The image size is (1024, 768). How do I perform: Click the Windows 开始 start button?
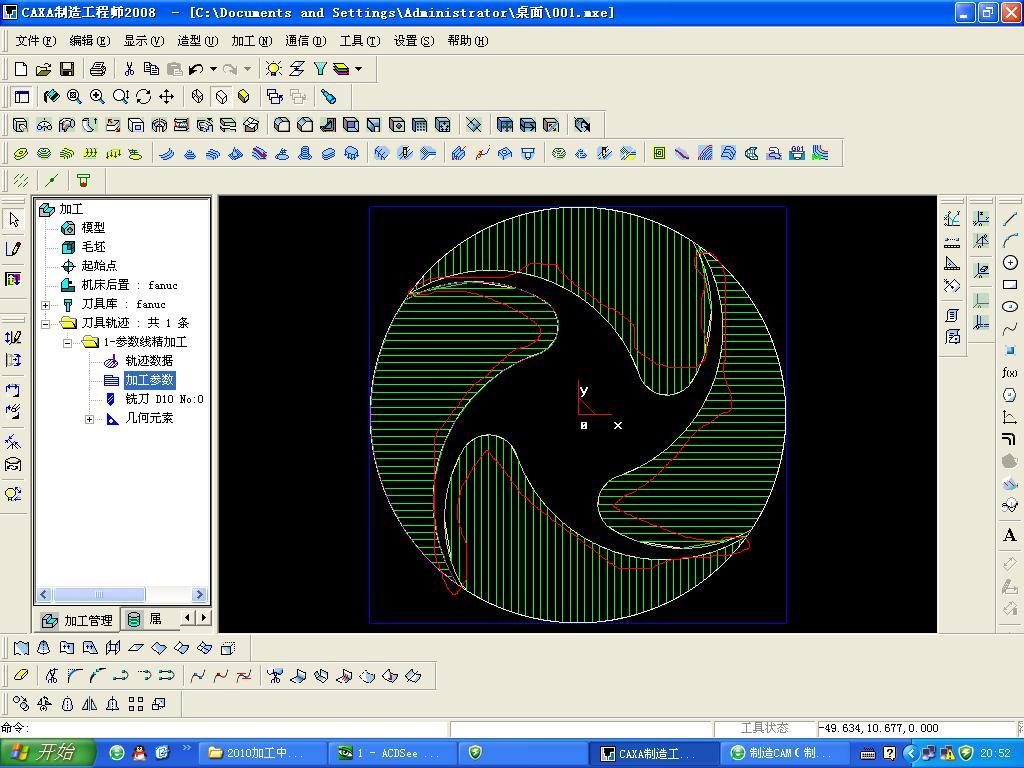click(47, 753)
